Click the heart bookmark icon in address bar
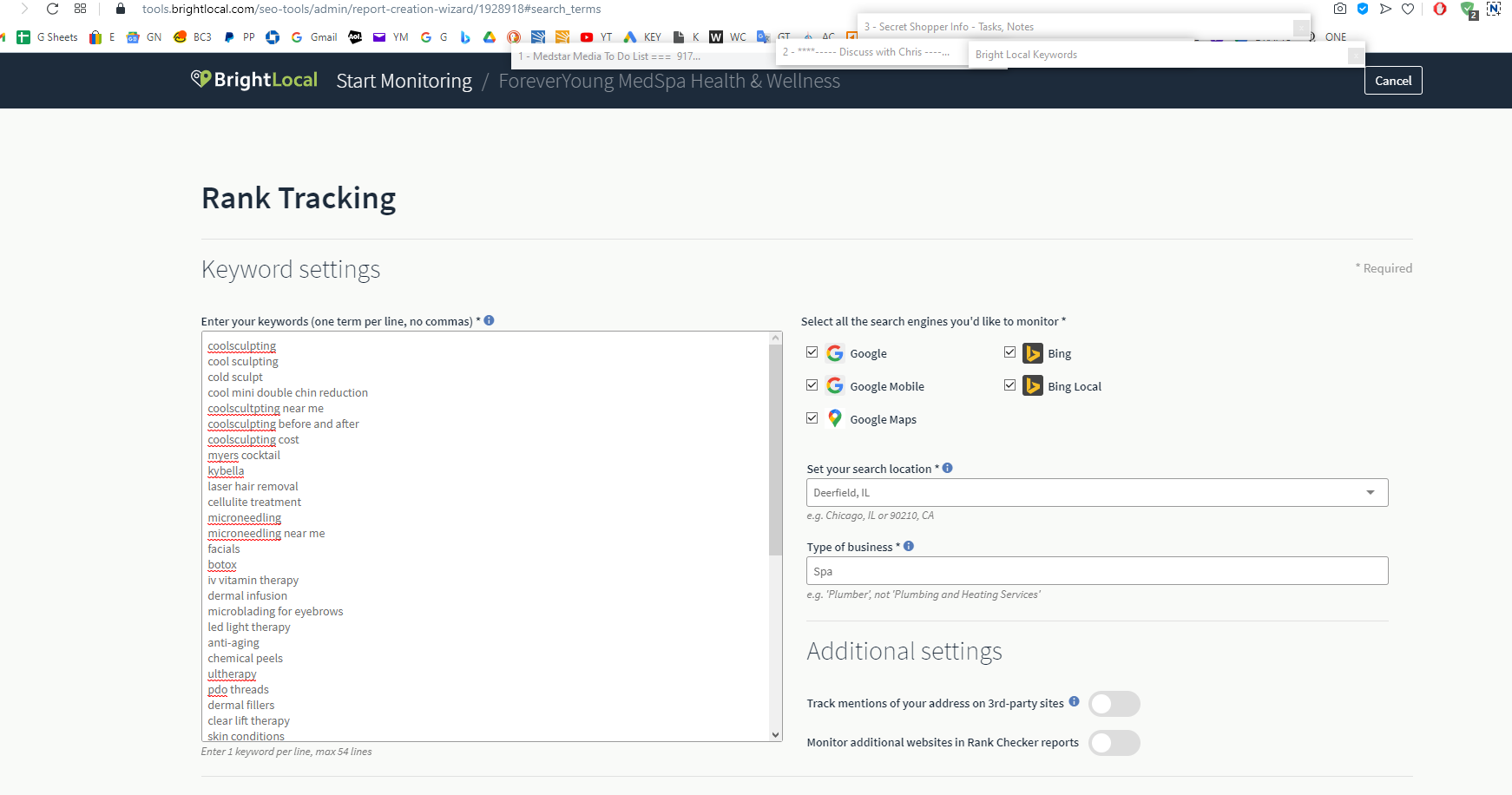Screen dimensions: 1512x795 pyautogui.click(x=1408, y=9)
